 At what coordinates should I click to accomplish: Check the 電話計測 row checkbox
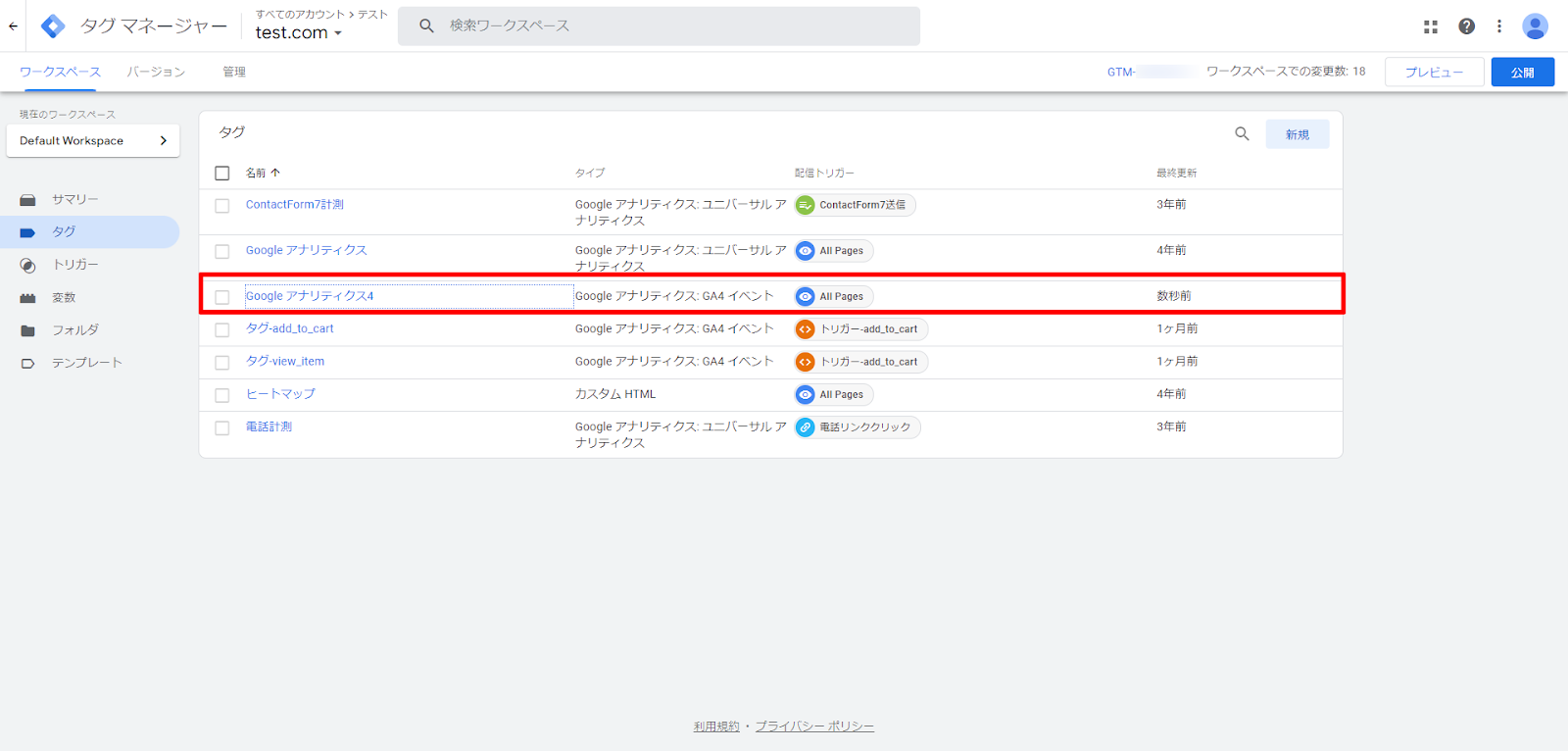[222, 428]
